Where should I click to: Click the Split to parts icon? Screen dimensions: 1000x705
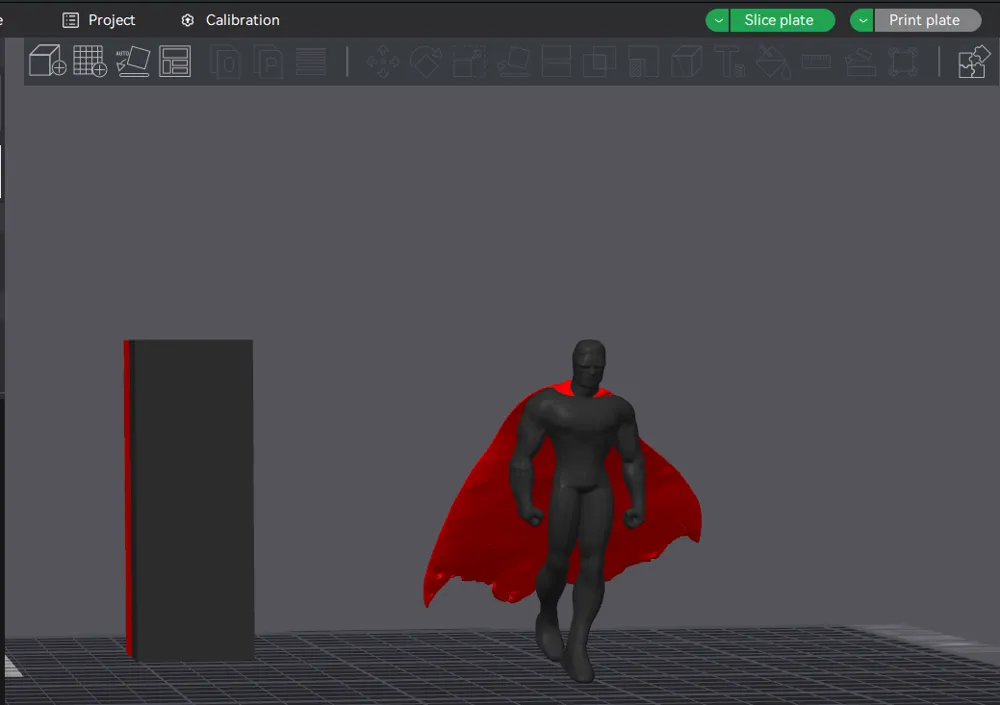268,61
